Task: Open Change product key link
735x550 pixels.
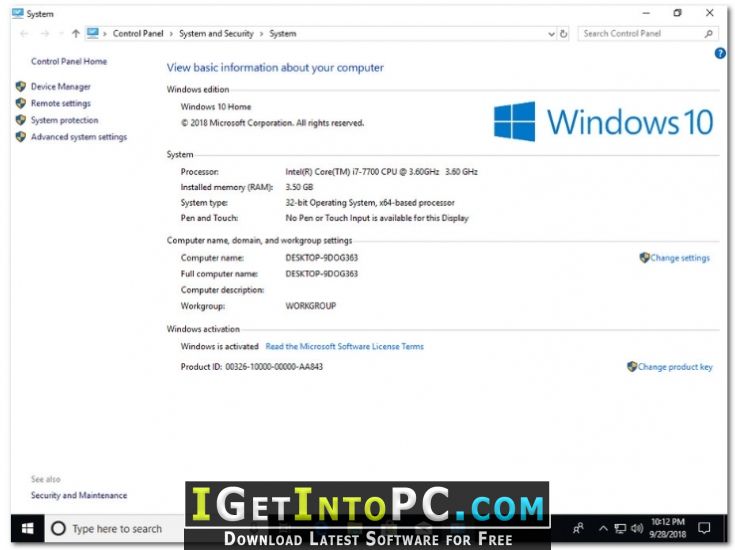Action: click(x=675, y=367)
